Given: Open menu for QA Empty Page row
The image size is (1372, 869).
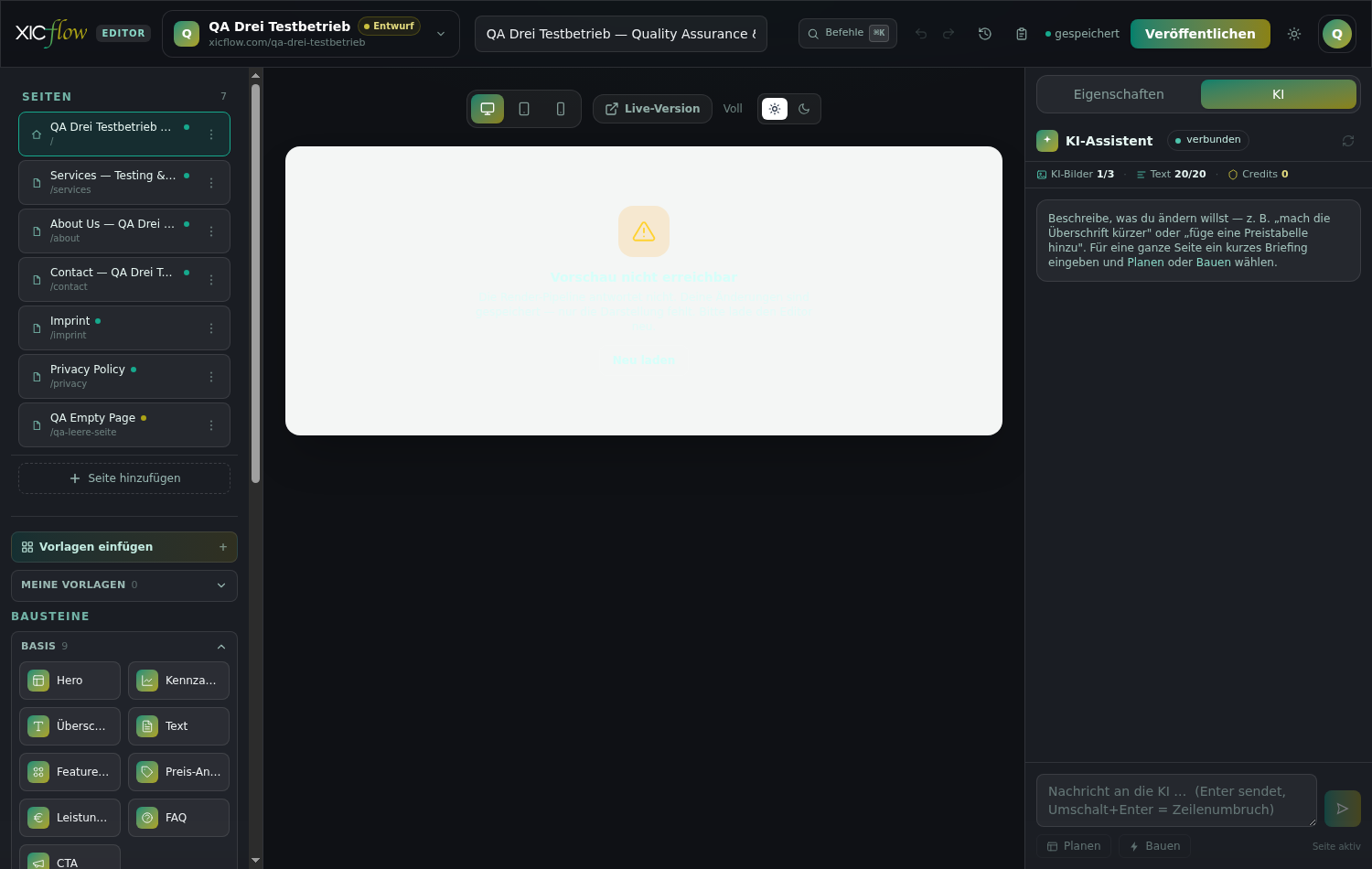Looking at the screenshot, I should pyautogui.click(x=211, y=425).
